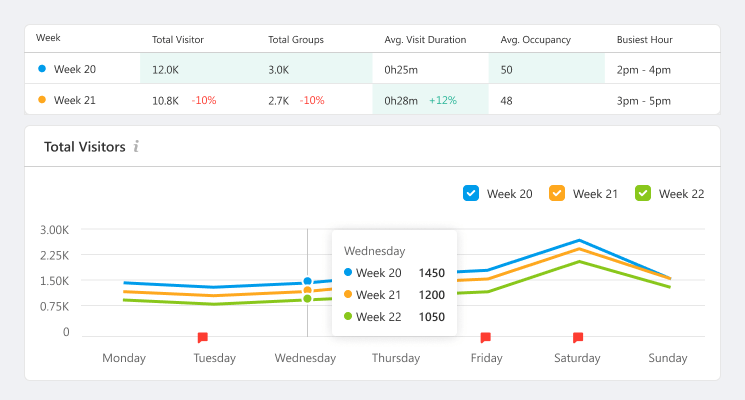This screenshot has height=400, width=745.
Task: Click the Avg. Occupancy column header
Action: [535, 40]
